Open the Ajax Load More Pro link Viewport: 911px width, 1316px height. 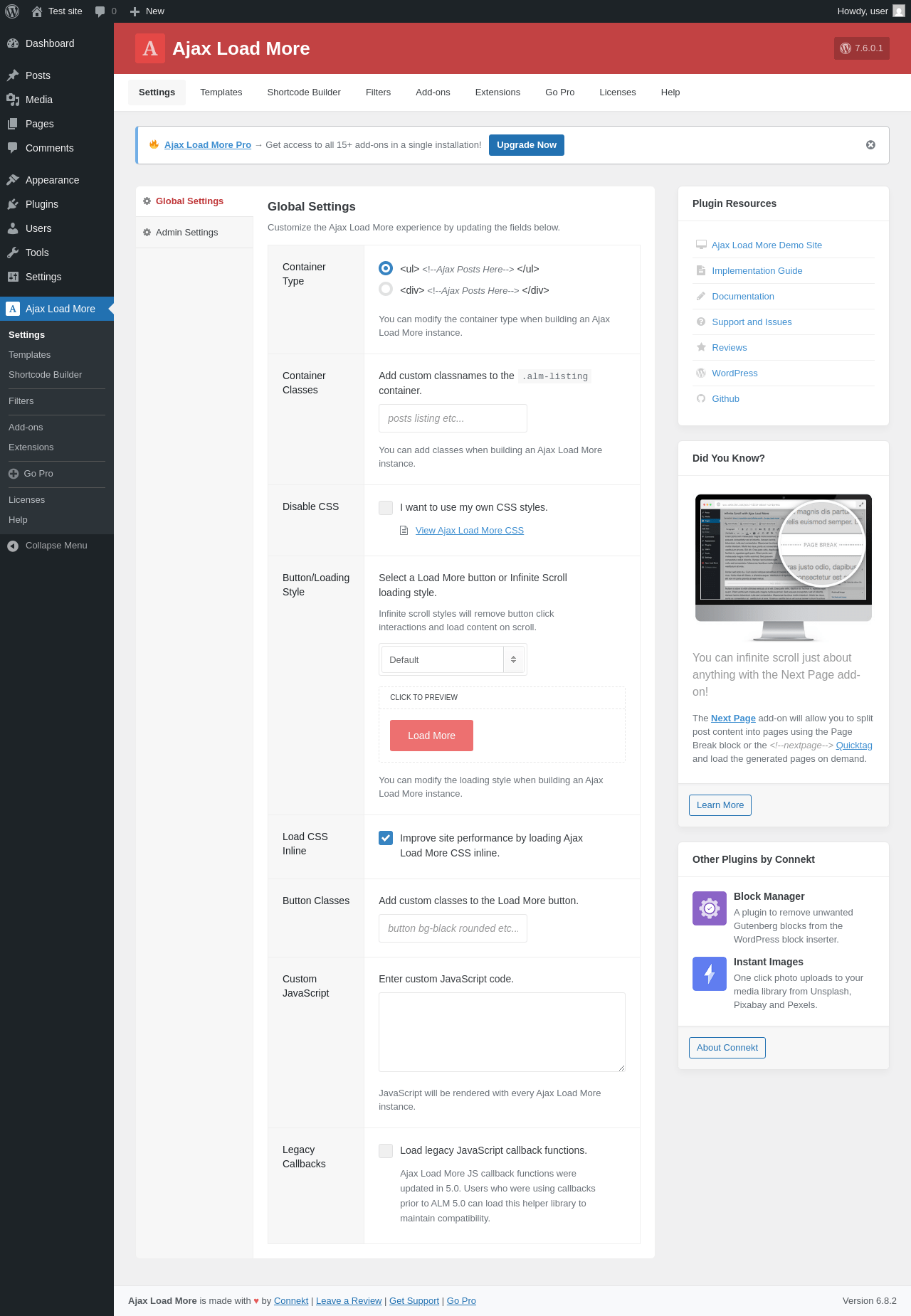click(x=208, y=145)
